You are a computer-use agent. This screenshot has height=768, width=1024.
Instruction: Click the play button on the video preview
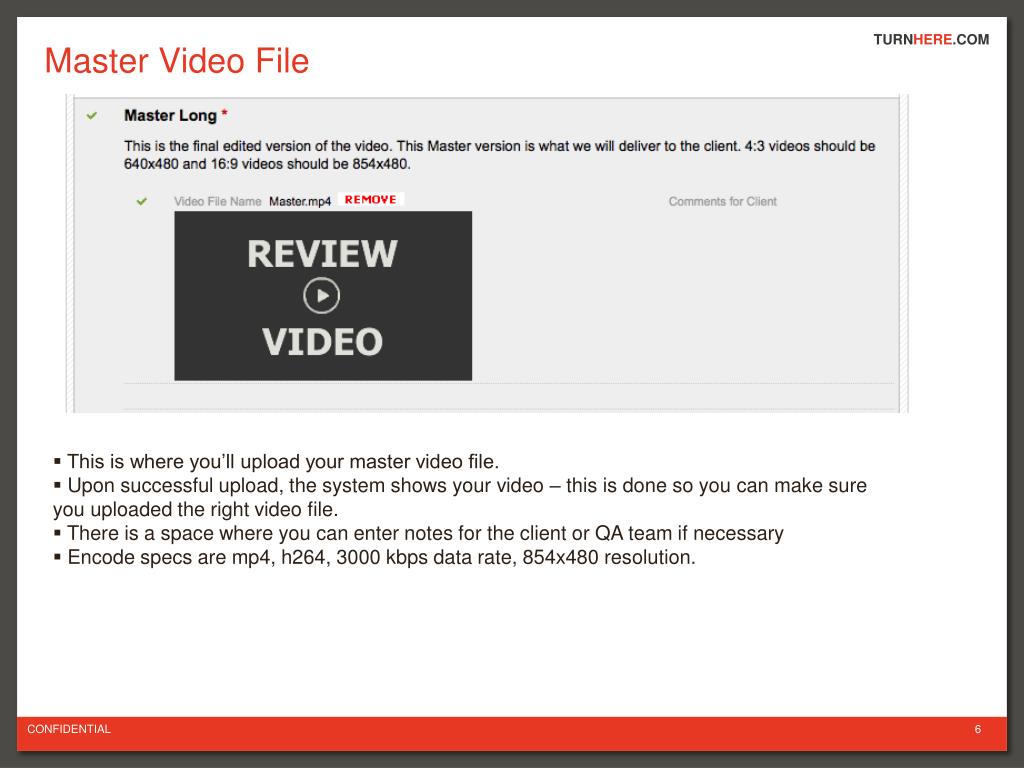click(x=321, y=296)
